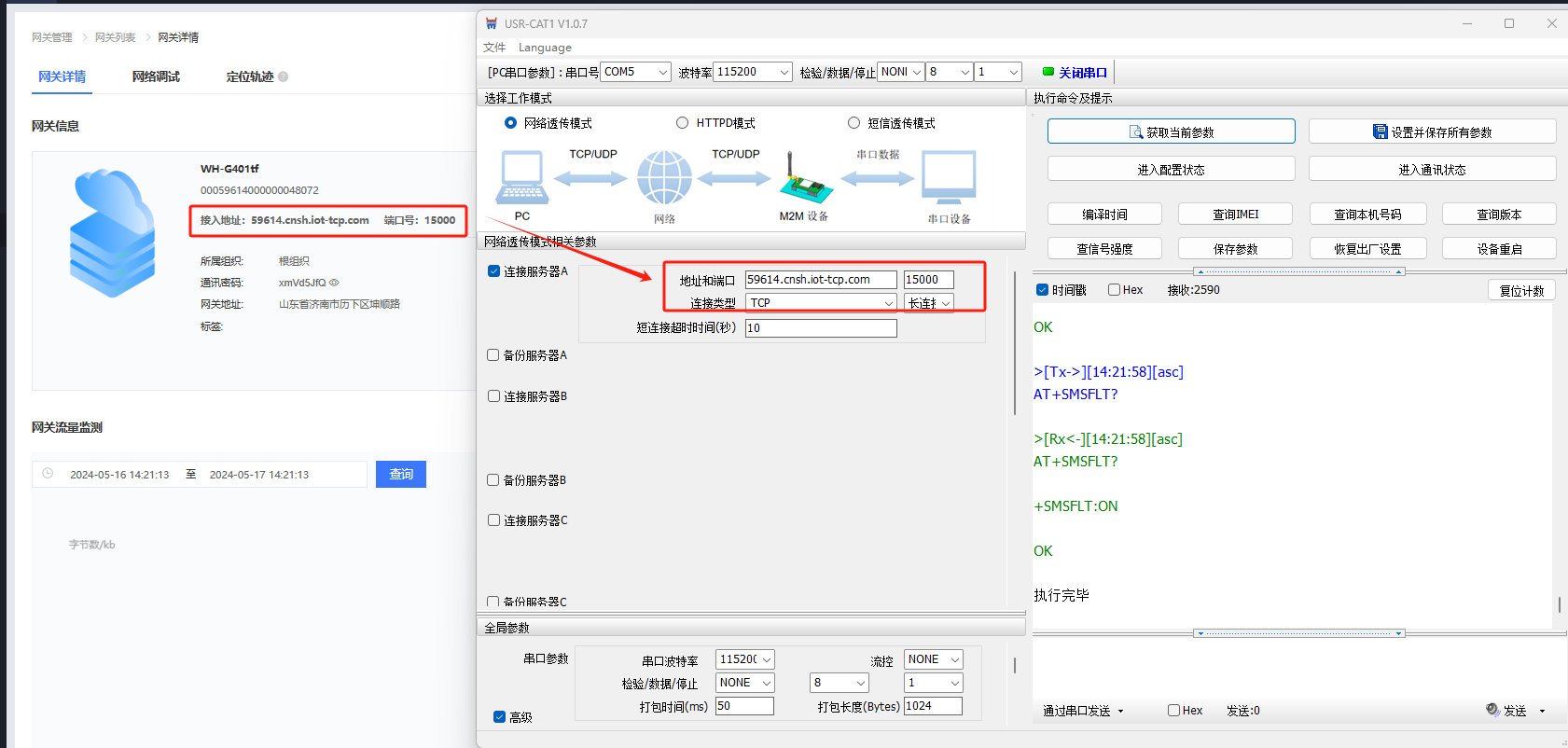
Task: Click the 网络 globe icon in diagram
Action: [664, 177]
